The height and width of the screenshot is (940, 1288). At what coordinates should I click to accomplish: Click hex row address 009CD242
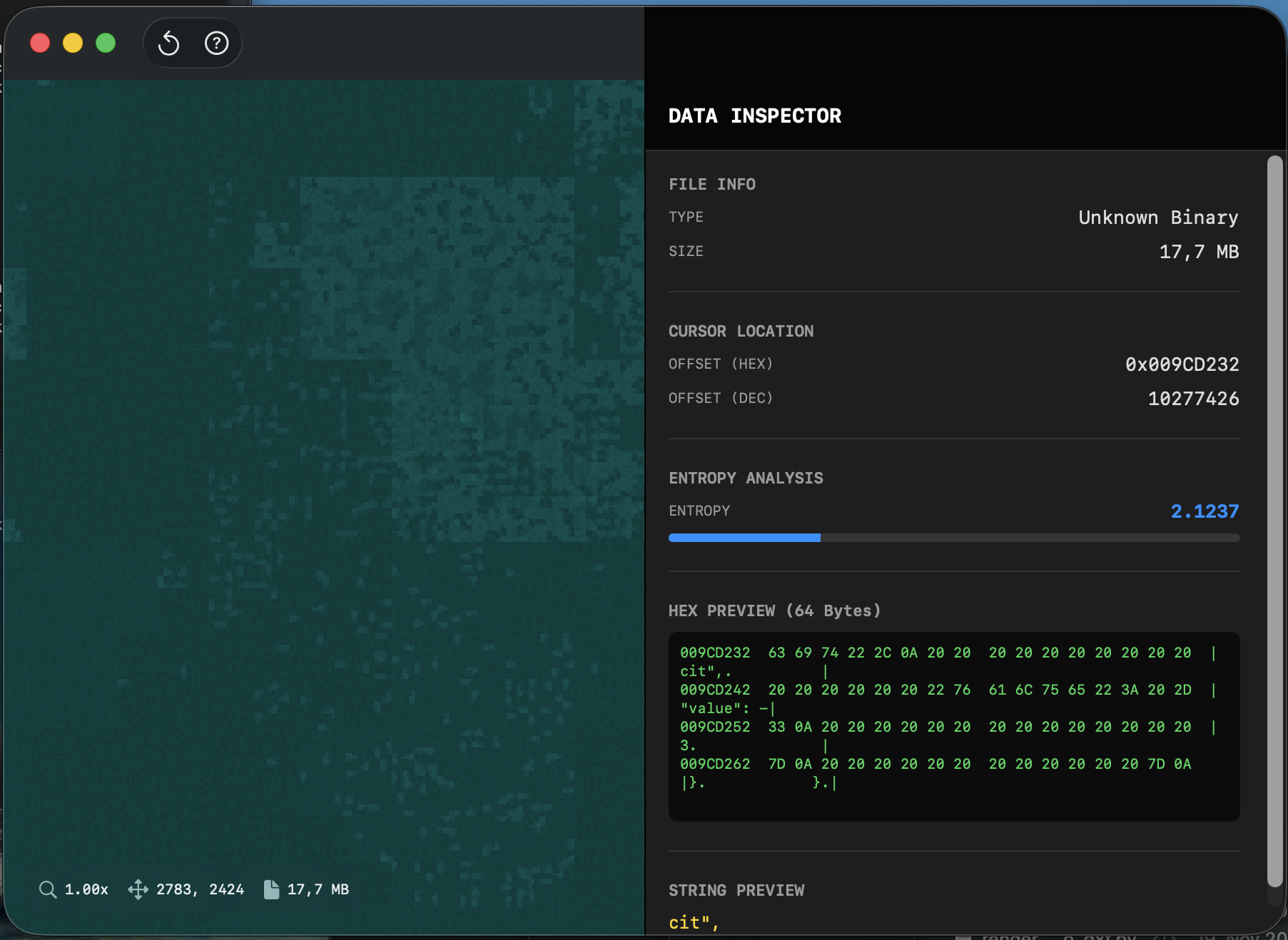pyautogui.click(x=715, y=690)
